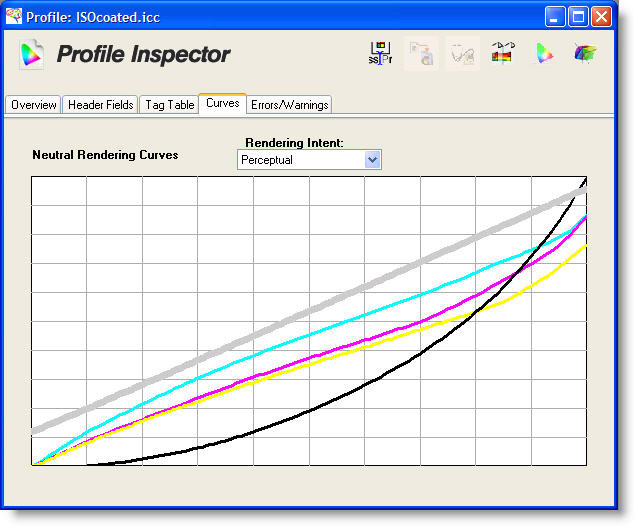Select the Tag Table tab
634x526 pixels.
[168, 105]
